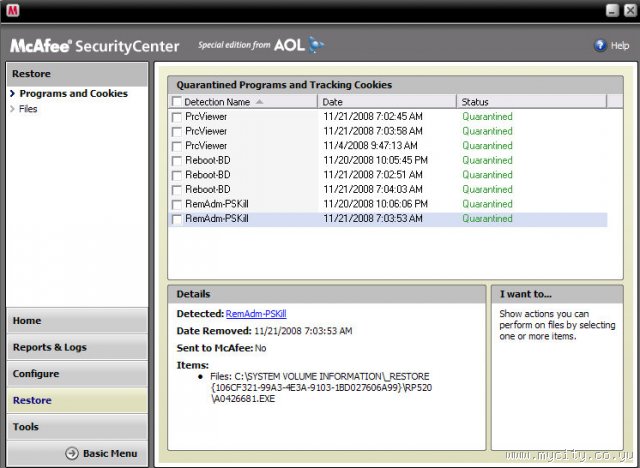This screenshot has width=640, height=468.
Task: Select Programs and Cookies in sidebar
Action: tap(73, 93)
